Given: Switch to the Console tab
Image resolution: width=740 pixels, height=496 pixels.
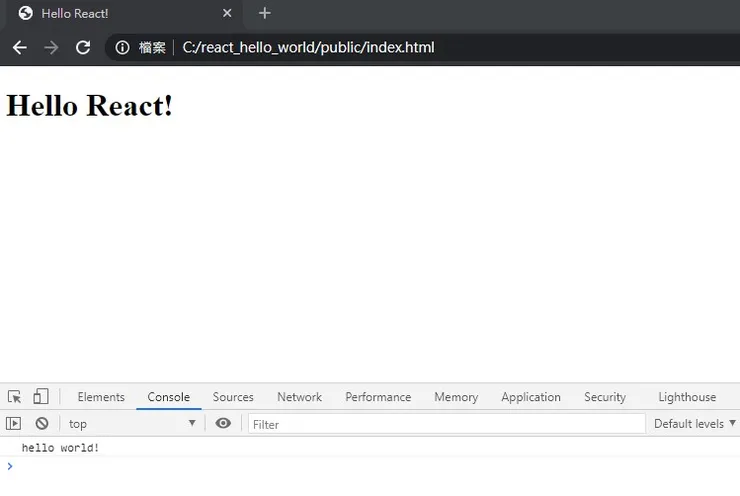Looking at the screenshot, I should pyautogui.click(x=168, y=397).
